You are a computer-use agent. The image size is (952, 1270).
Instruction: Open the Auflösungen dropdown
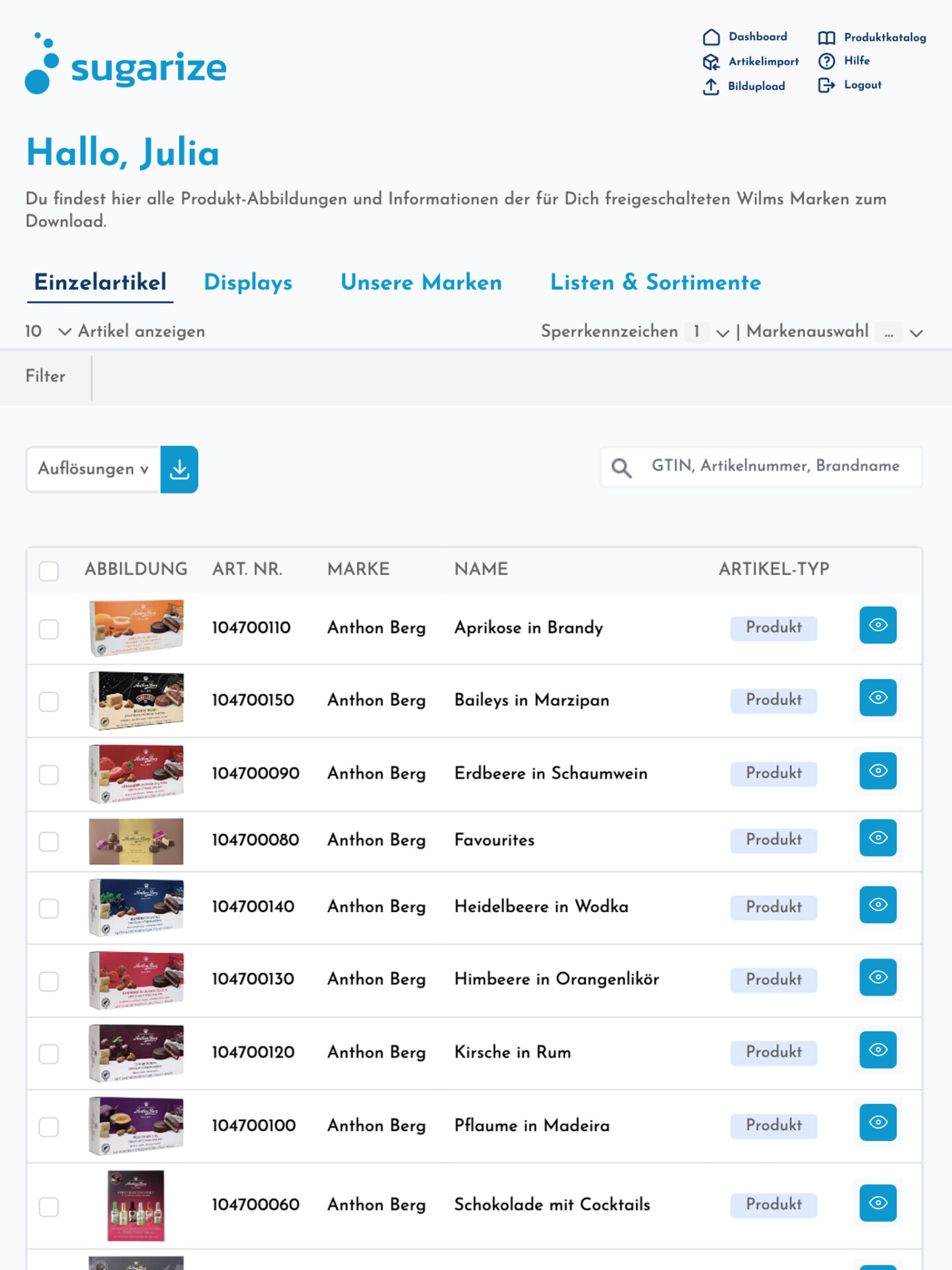tap(93, 469)
